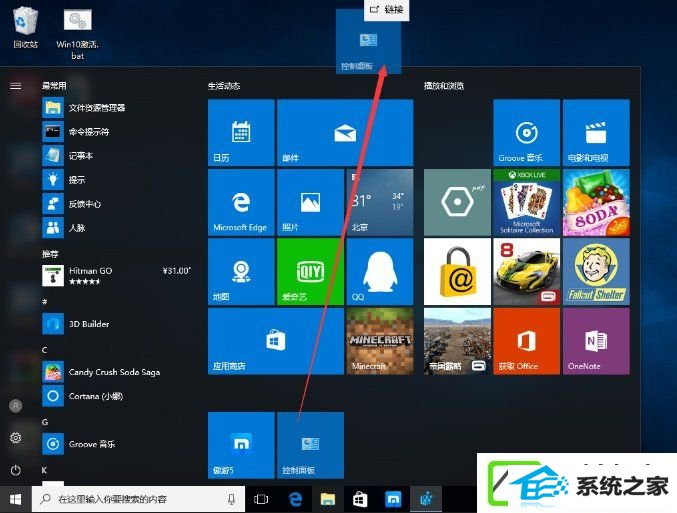This screenshot has width=677, height=513.
Task: Switch to the last taskbar app
Action: click(426, 500)
